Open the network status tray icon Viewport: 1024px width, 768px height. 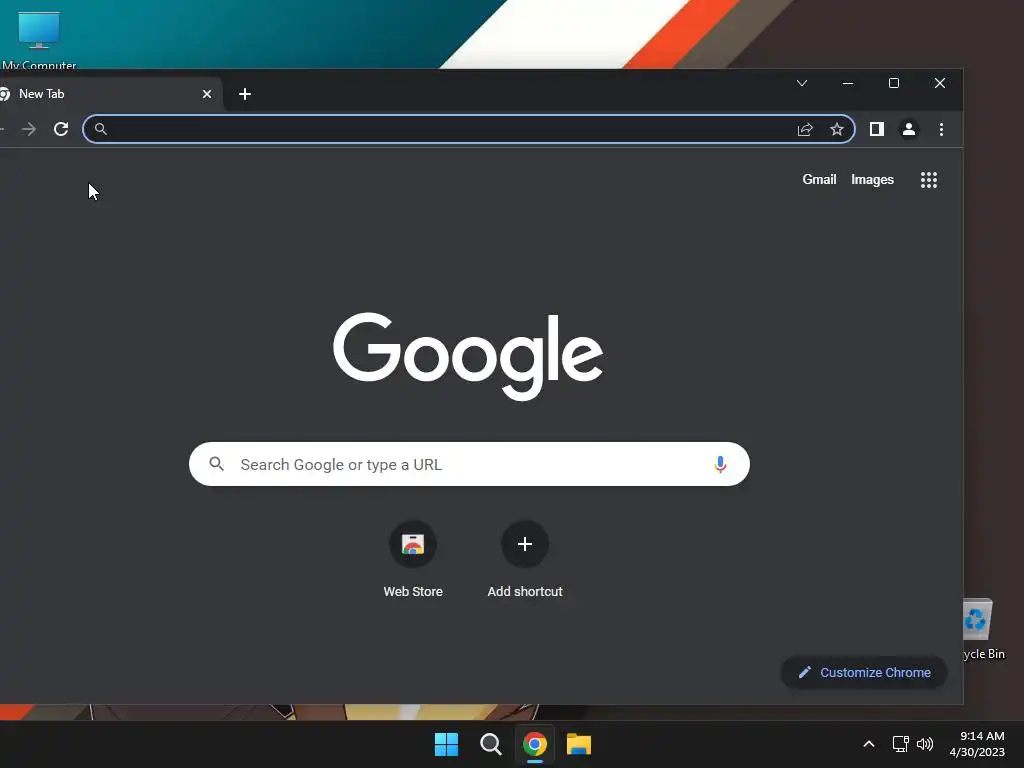point(901,744)
